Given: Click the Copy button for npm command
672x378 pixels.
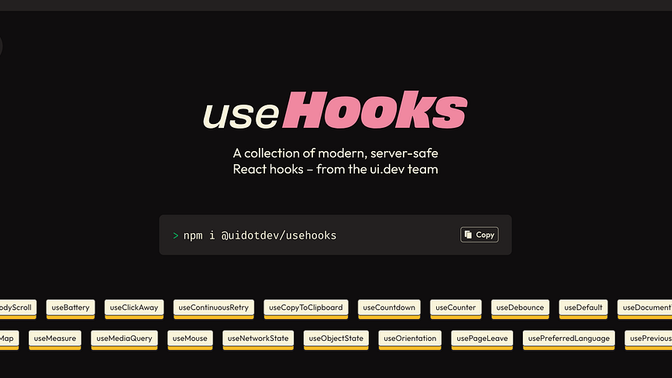Looking at the screenshot, I should pyautogui.click(x=479, y=235).
